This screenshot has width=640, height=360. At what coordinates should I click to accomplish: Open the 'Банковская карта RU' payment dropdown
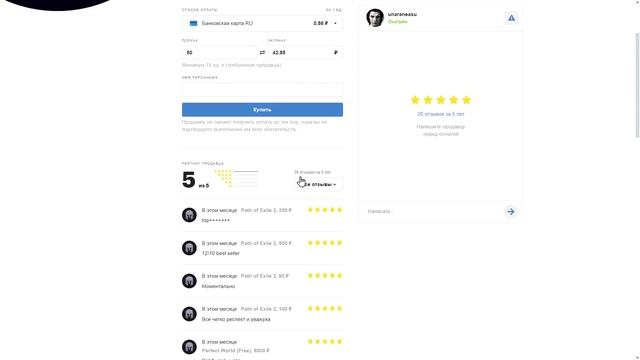click(x=262, y=23)
